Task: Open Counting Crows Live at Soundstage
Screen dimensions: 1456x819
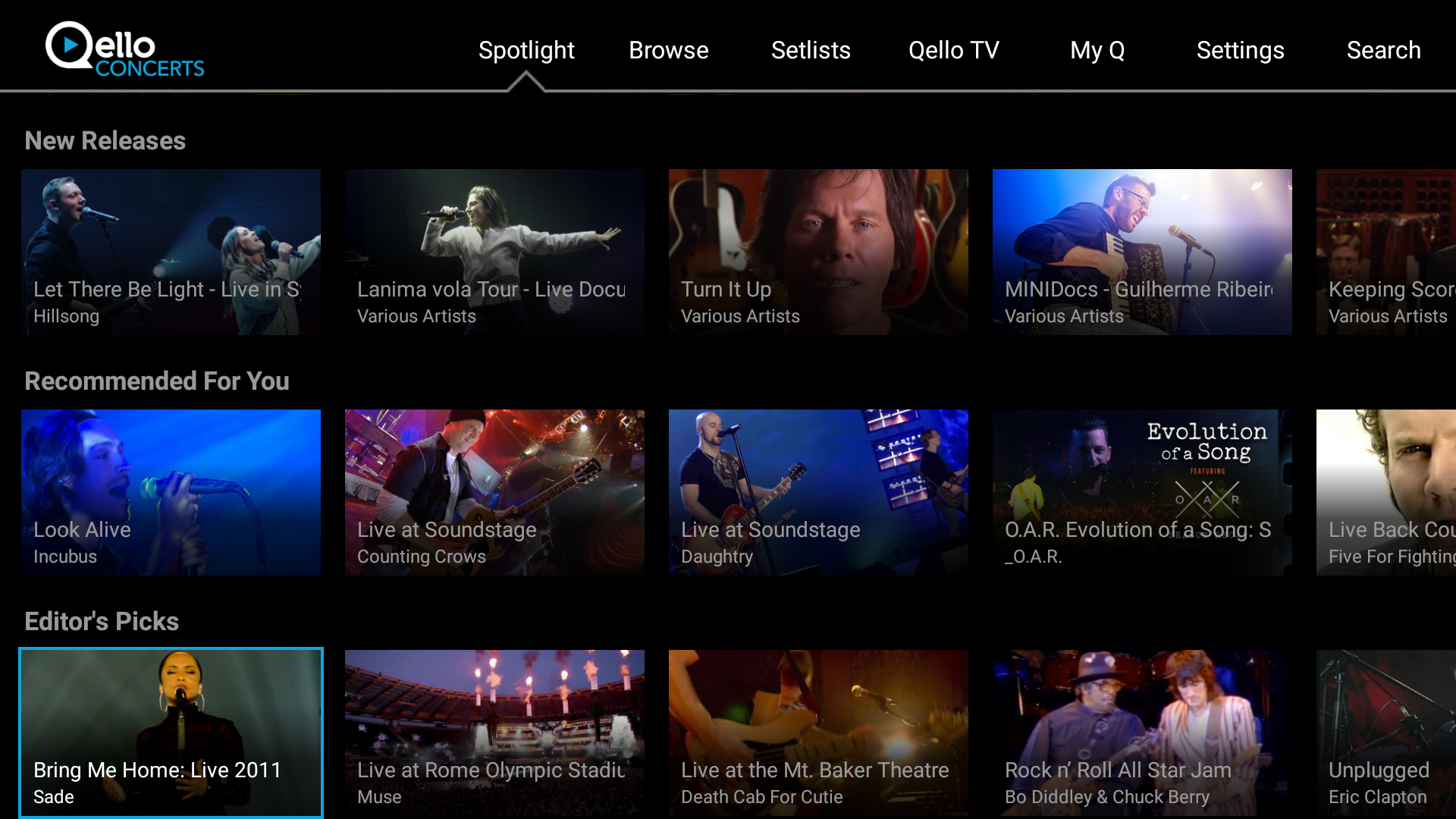Action: point(494,492)
